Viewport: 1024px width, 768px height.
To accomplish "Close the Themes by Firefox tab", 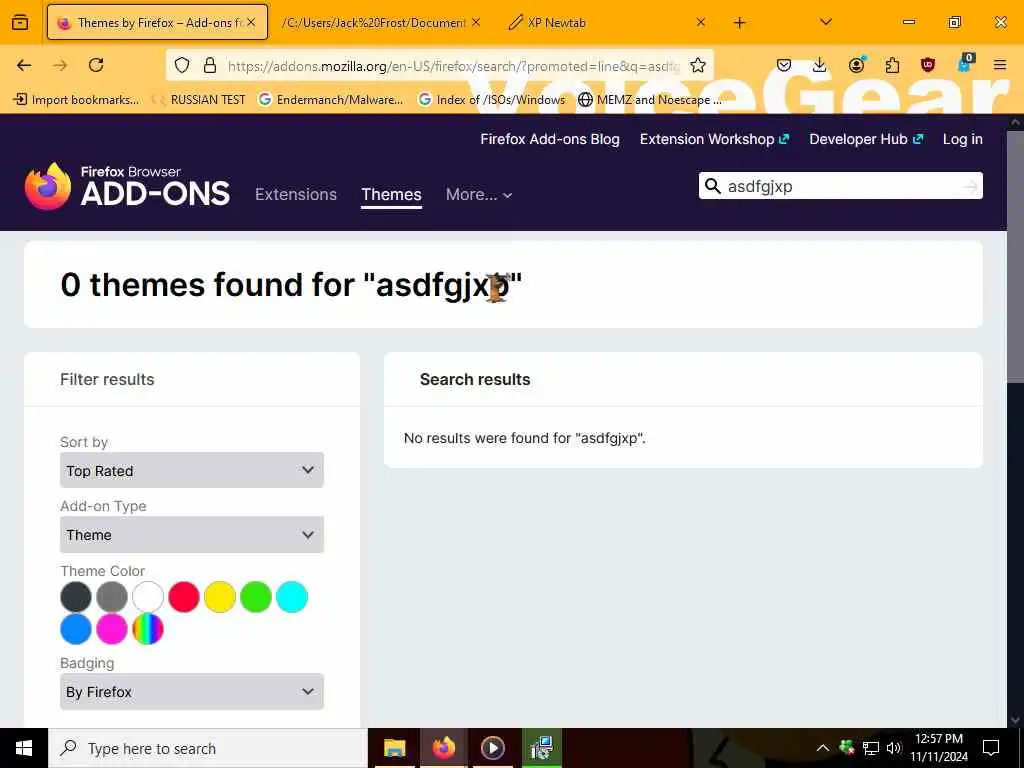I will coord(251,22).
